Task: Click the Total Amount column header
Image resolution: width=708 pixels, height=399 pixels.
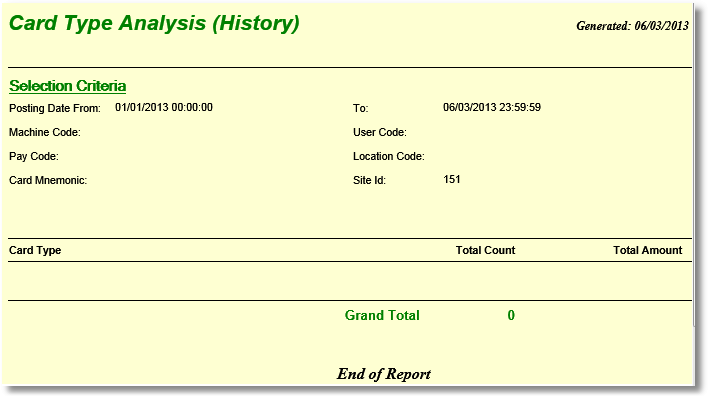Action: (x=647, y=250)
